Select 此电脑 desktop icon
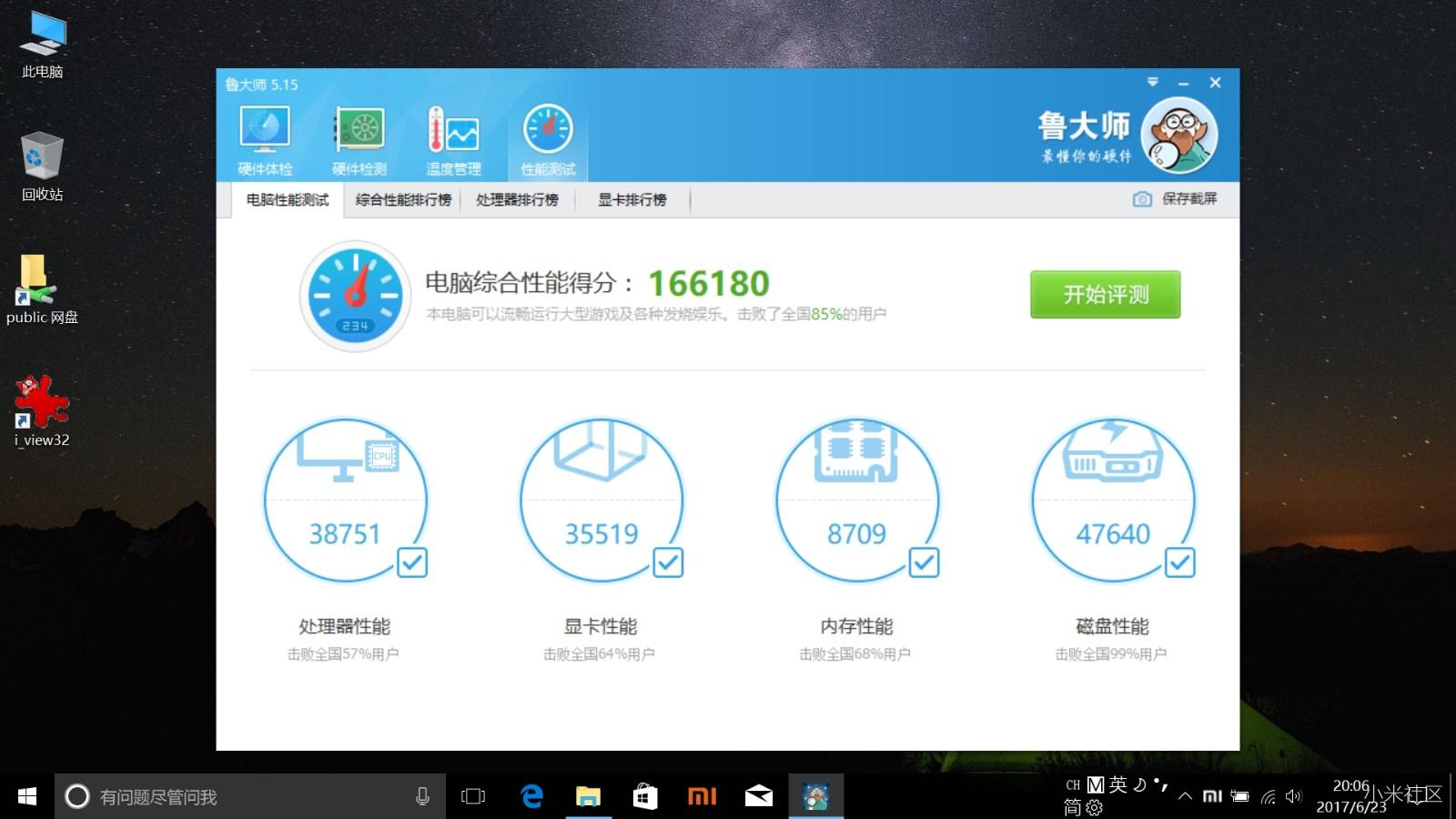The width and height of the screenshot is (1456, 819). 43,45
